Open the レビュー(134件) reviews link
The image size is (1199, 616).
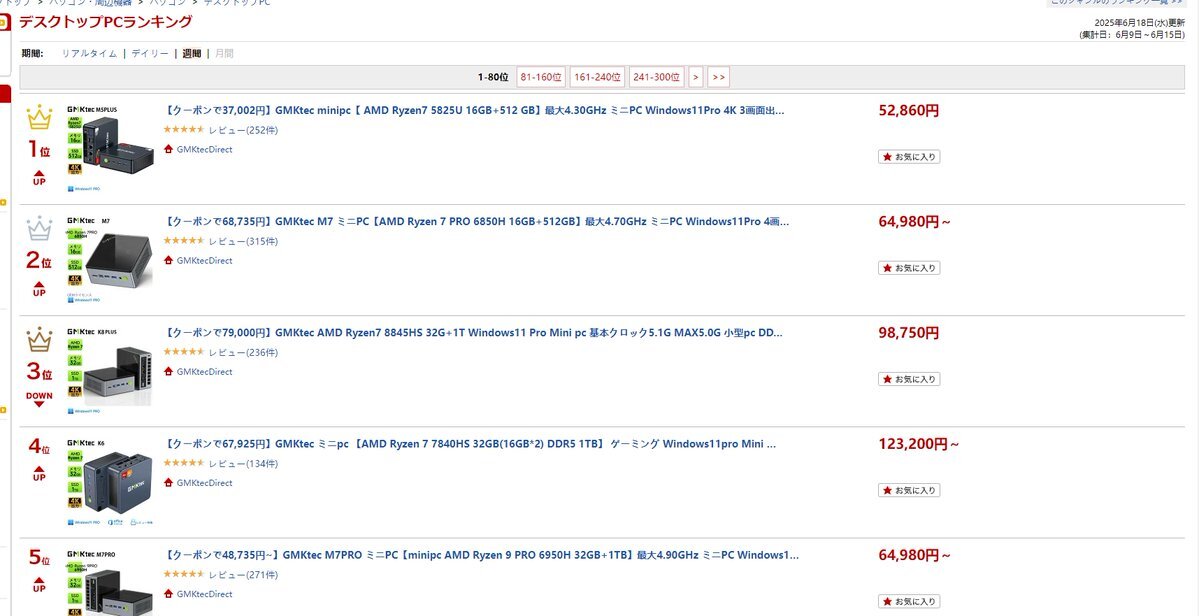[243, 464]
